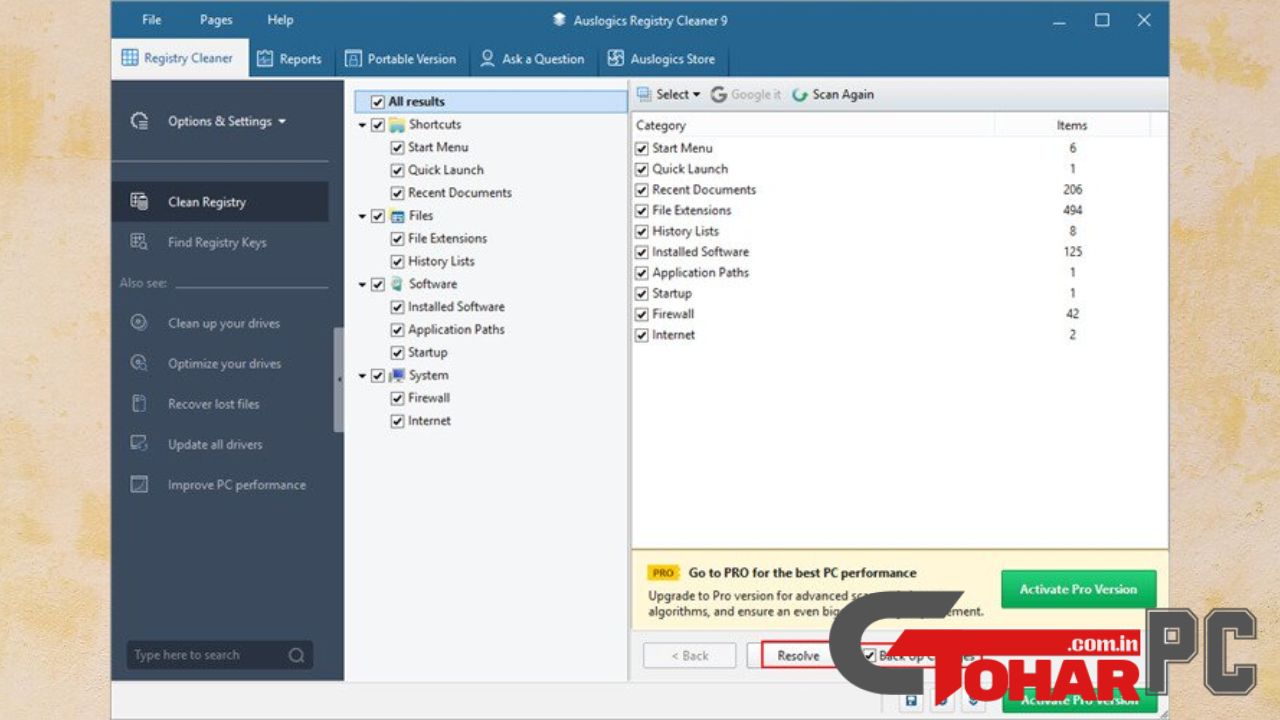Open Find Registry Keys
The height and width of the screenshot is (720, 1280).
click(217, 242)
